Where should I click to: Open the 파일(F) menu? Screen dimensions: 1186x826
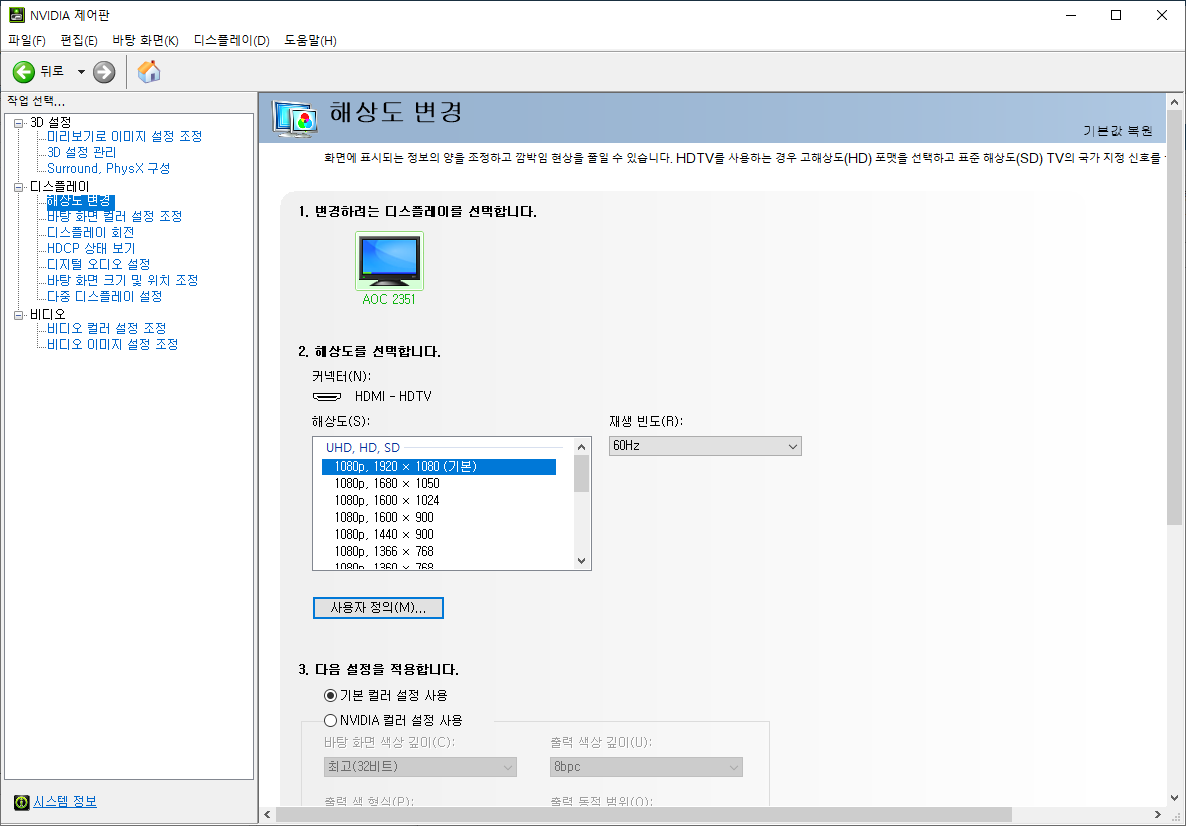(x=26, y=41)
